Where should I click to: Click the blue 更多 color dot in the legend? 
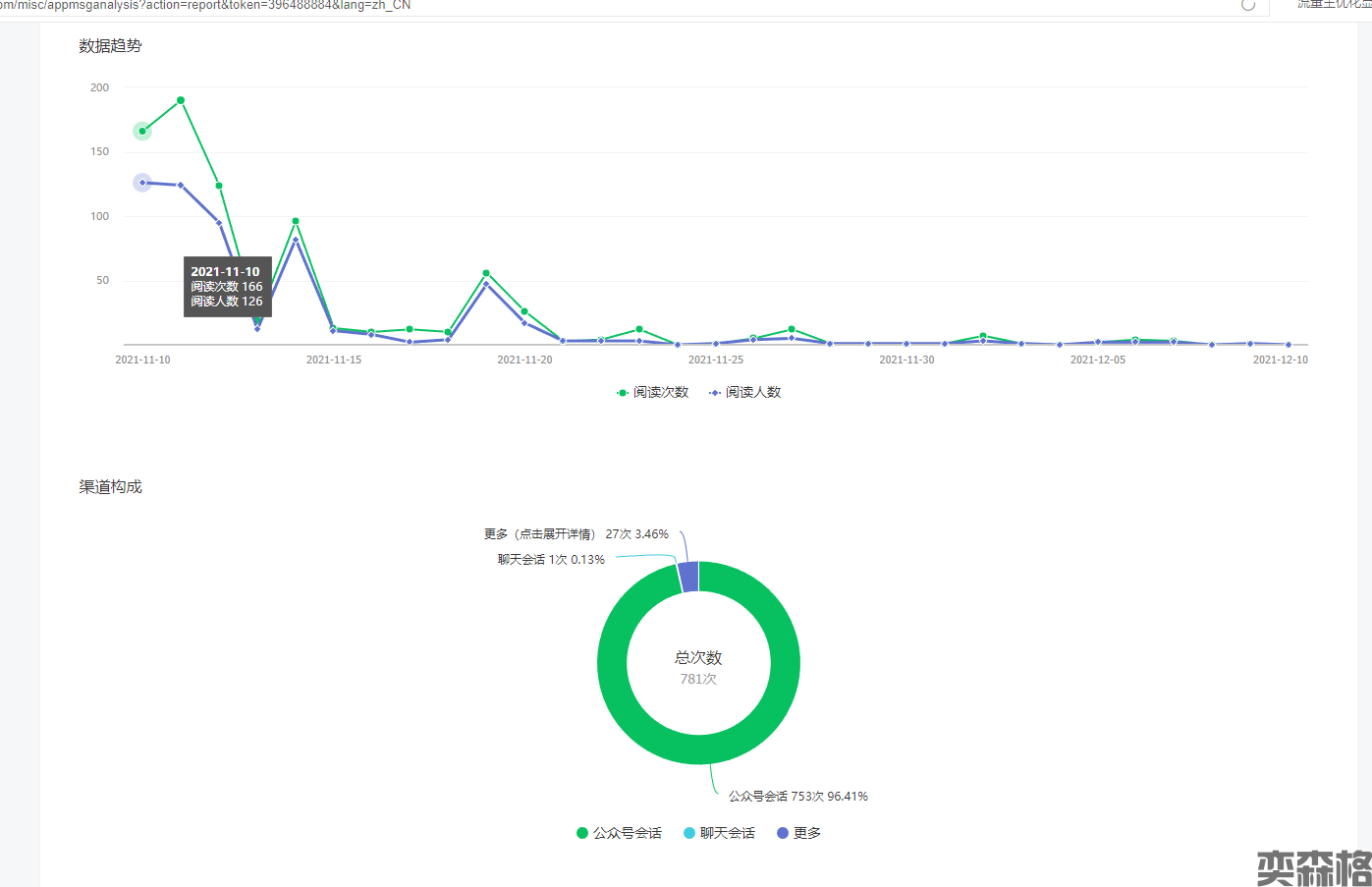coord(783,833)
